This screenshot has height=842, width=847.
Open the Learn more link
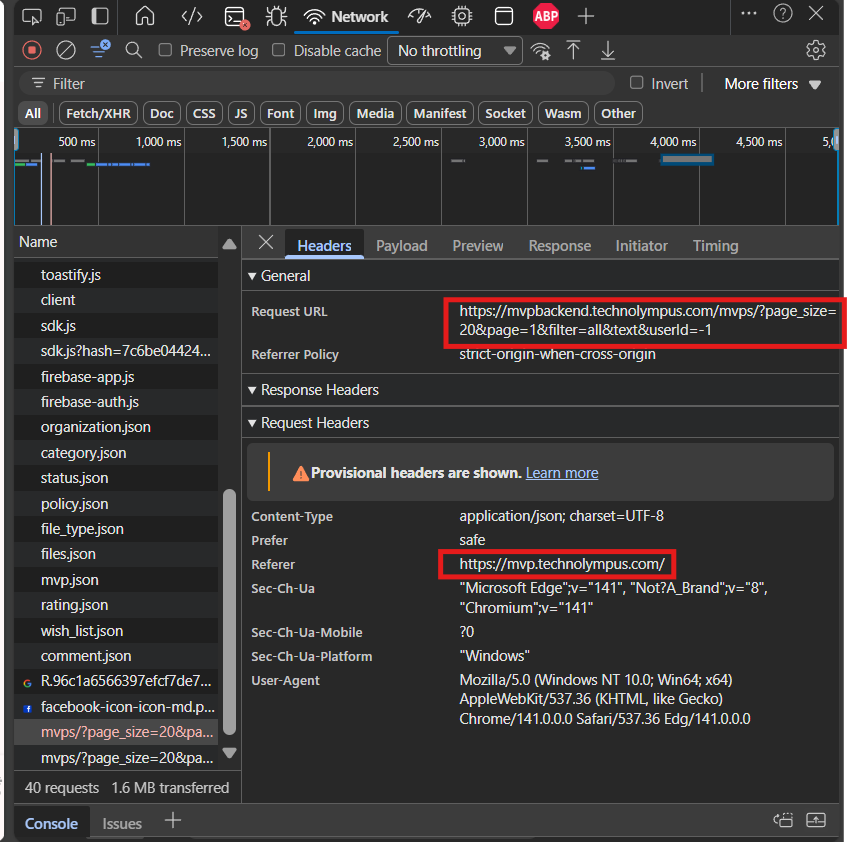coord(561,473)
